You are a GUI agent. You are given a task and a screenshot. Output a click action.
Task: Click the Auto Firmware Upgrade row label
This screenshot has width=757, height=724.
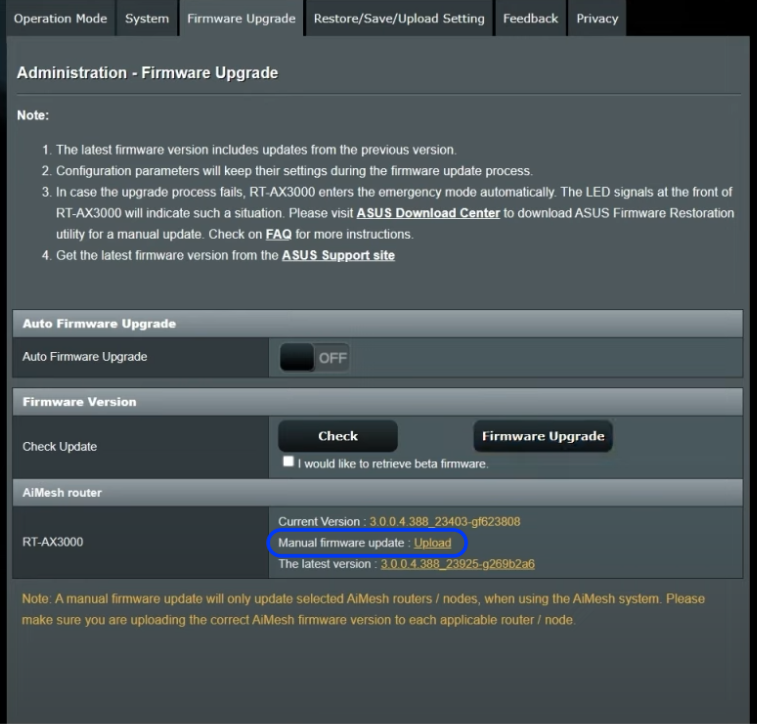pos(85,357)
